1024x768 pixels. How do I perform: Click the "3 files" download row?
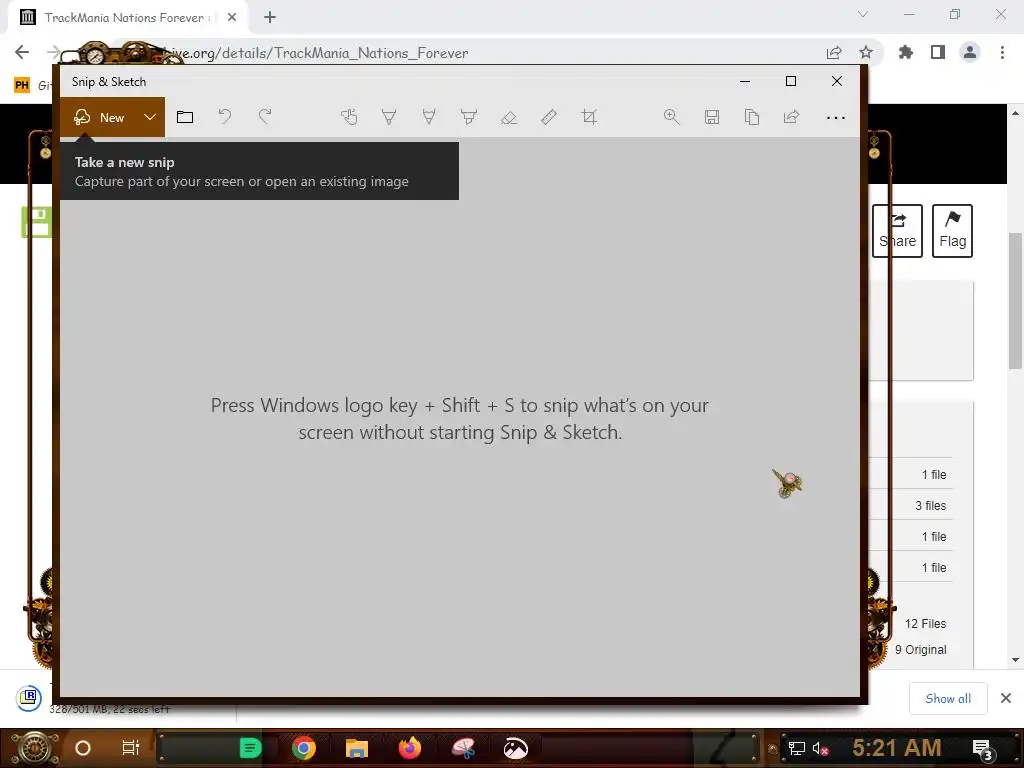coord(931,505)
